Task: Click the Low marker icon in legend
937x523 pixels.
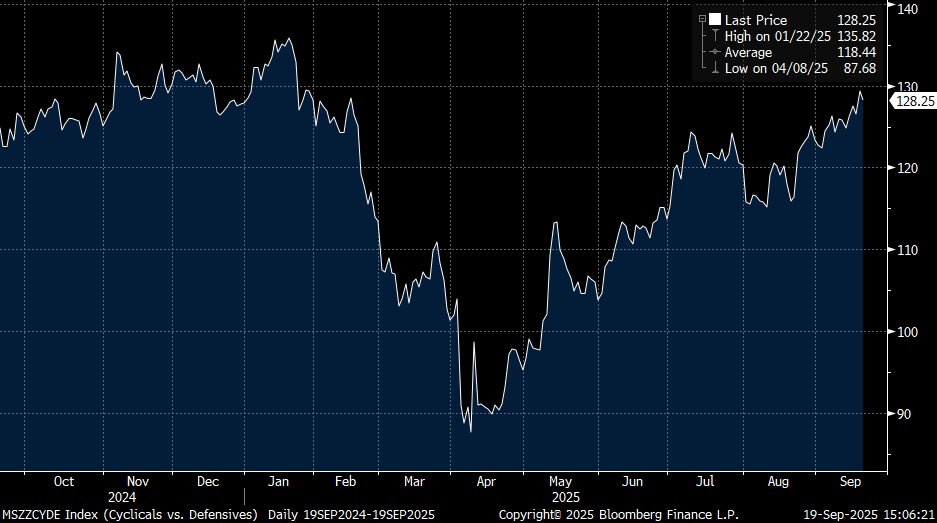Action: pyautogui.click(x=715, y=68)
